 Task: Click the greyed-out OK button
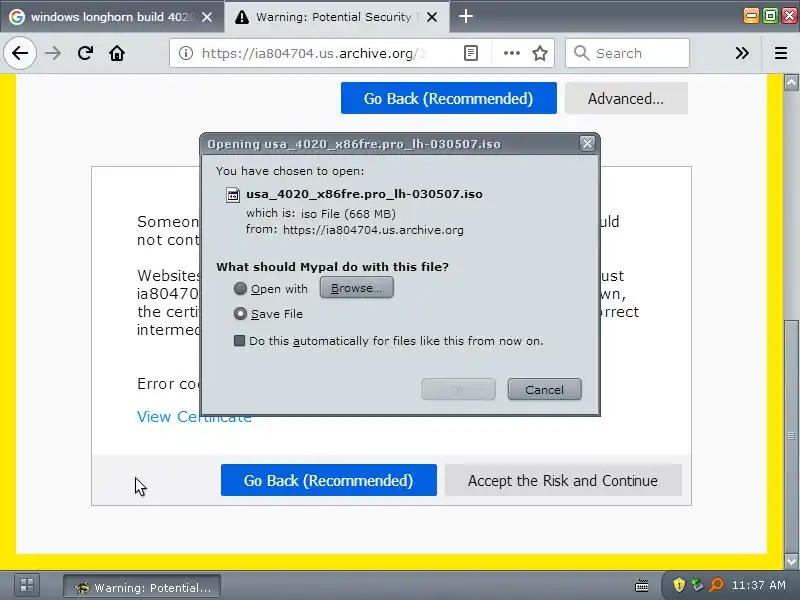pos(458,389)
